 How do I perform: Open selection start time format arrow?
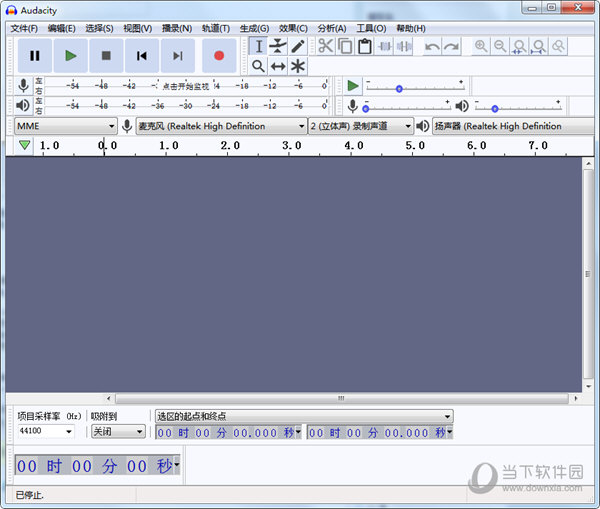click(x=298, y=432)
